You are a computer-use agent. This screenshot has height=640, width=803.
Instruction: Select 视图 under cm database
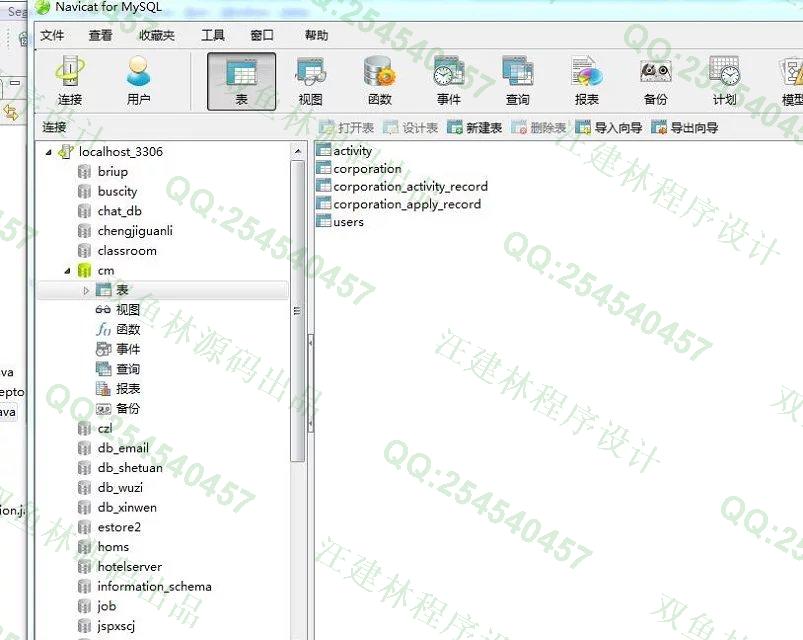click(128, 310)
